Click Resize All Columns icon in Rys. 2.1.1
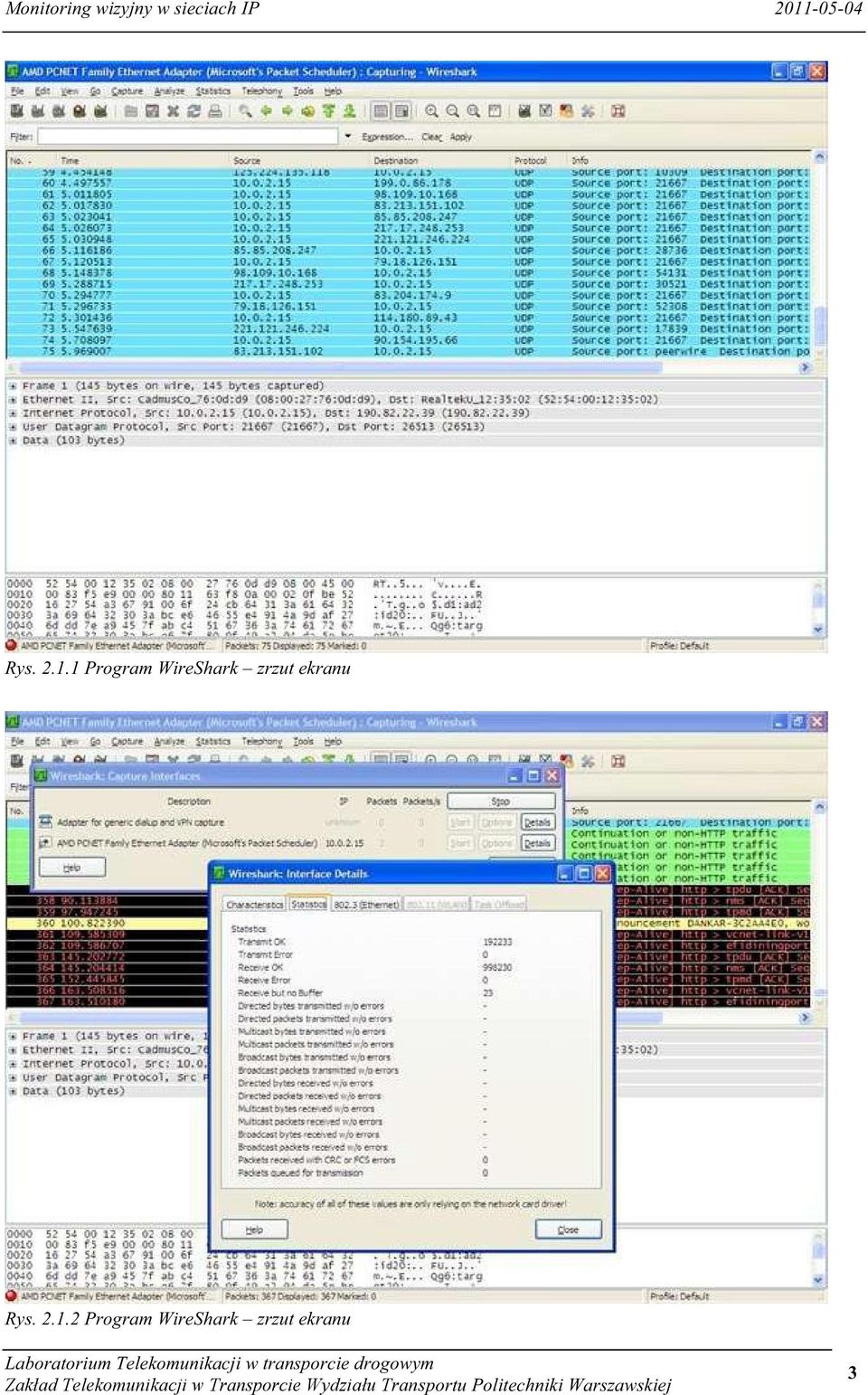 point(495,111)
